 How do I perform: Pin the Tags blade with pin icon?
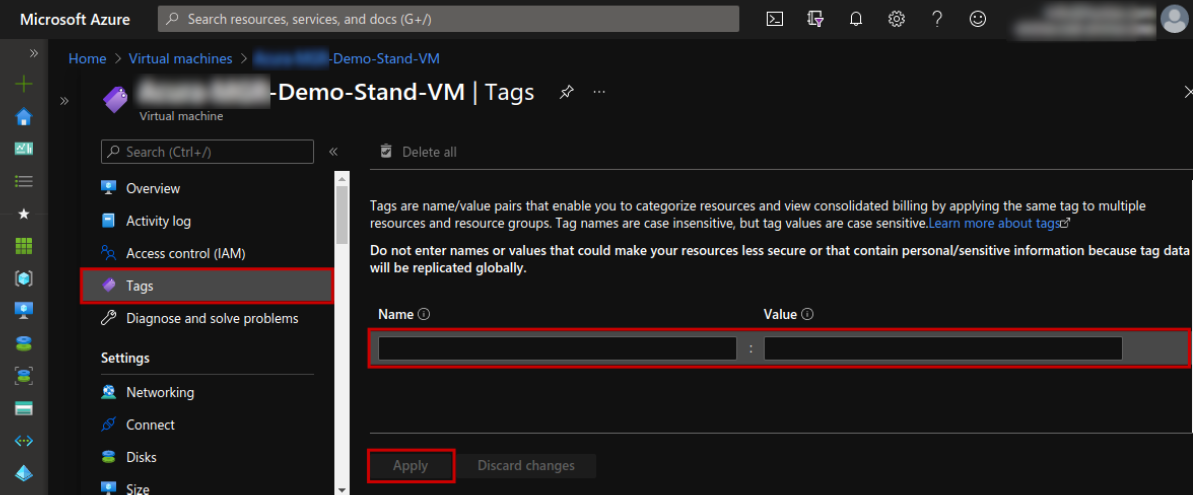[566, 92]
